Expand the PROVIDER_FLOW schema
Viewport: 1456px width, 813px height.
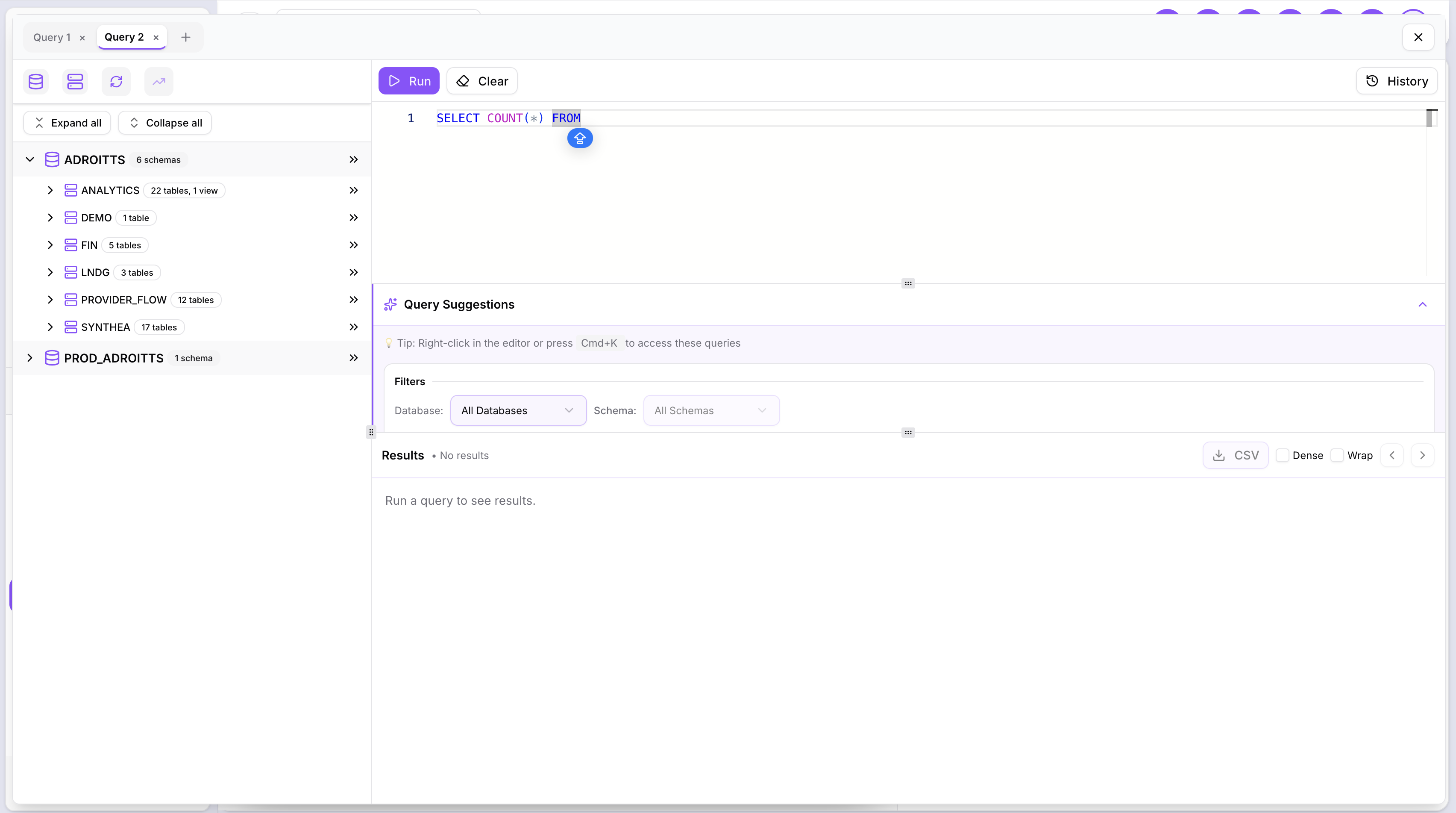50,300
